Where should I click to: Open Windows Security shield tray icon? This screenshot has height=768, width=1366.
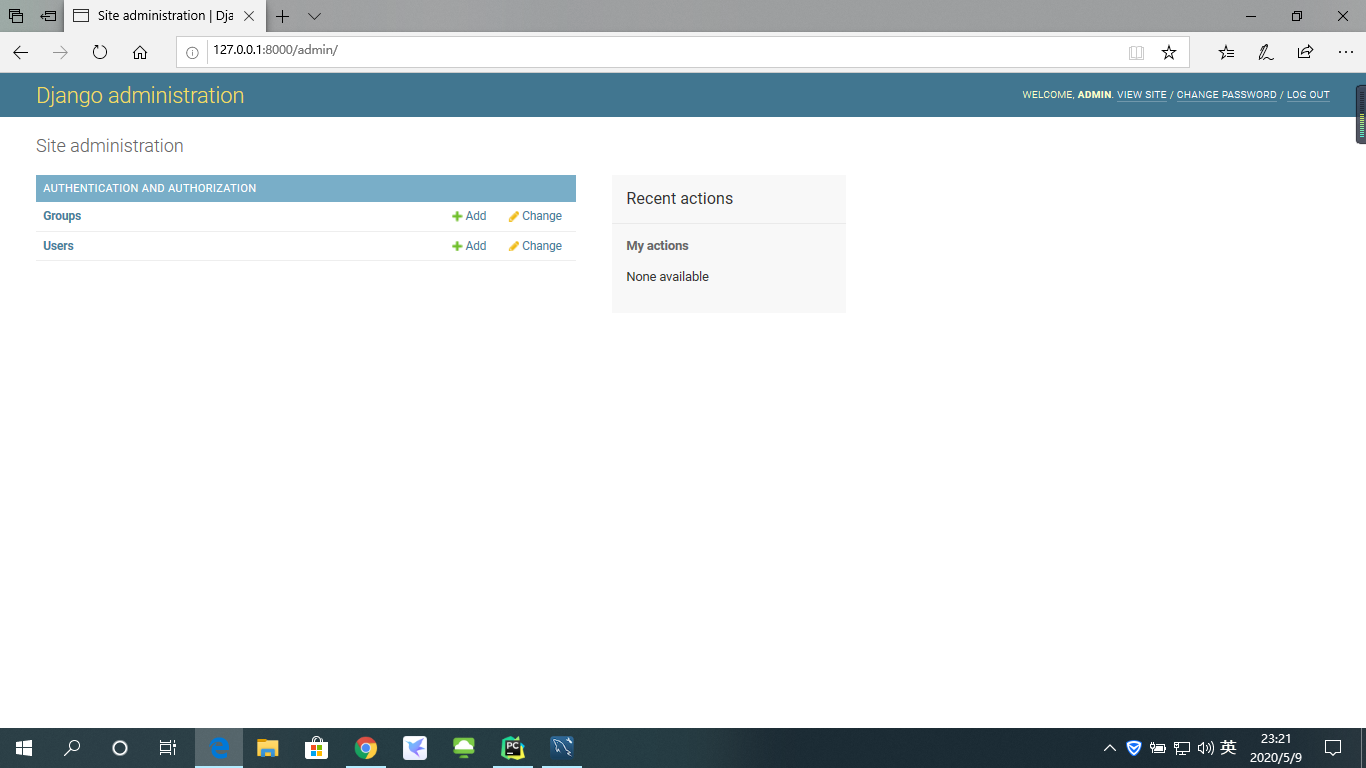click(x=1134, y=748)
